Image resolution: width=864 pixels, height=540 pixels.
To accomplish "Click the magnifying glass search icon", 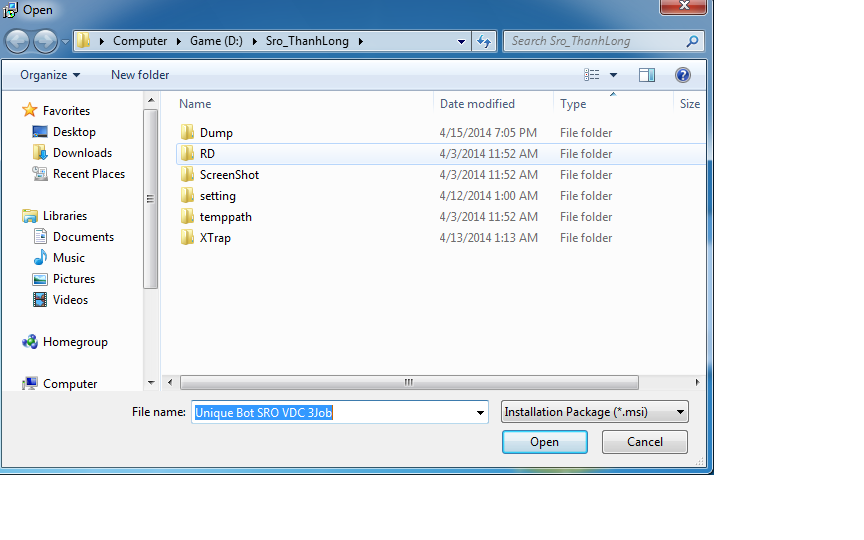I will tap(693, 41).
